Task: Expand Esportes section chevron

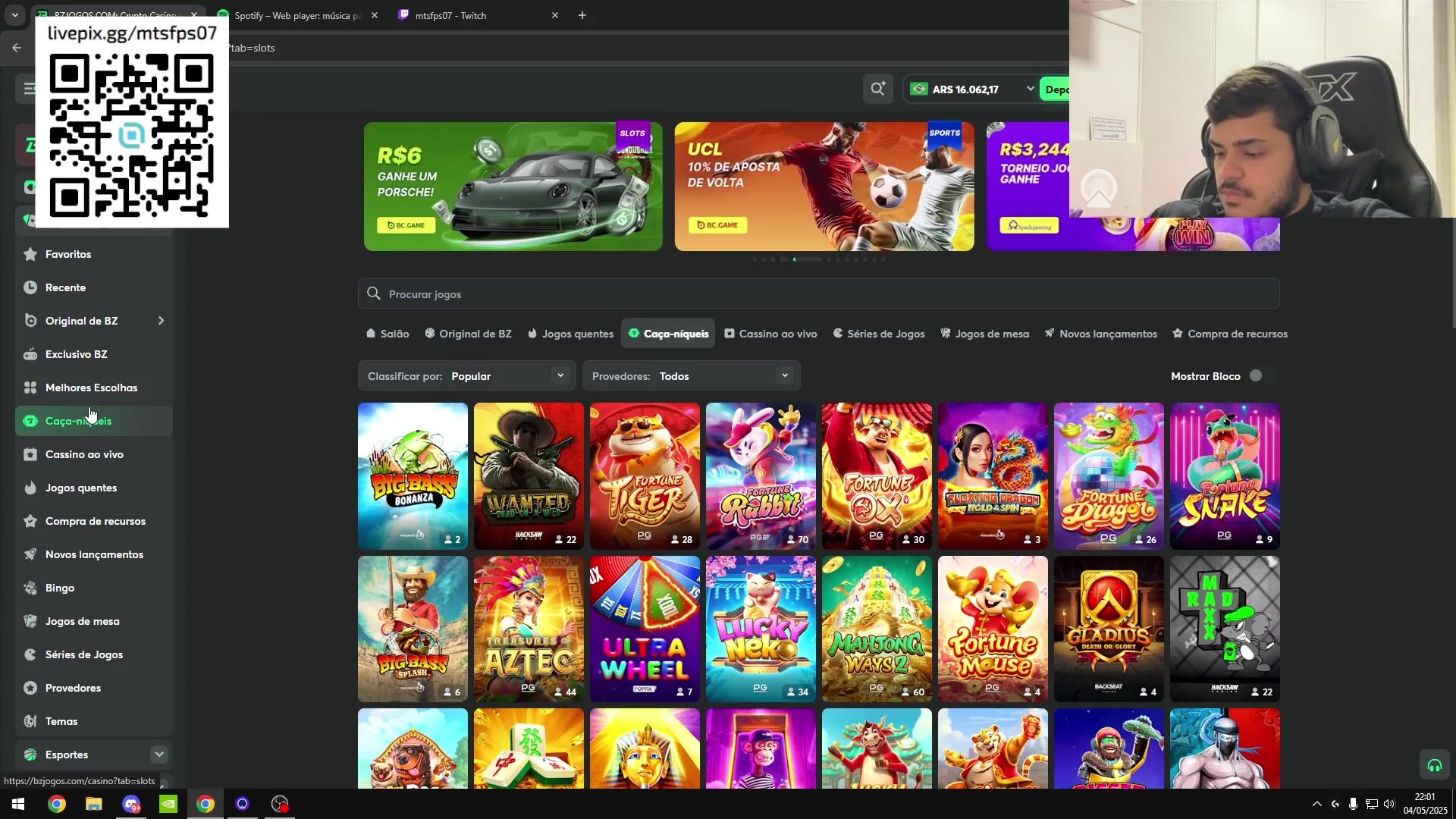Action: pos(159,755)
